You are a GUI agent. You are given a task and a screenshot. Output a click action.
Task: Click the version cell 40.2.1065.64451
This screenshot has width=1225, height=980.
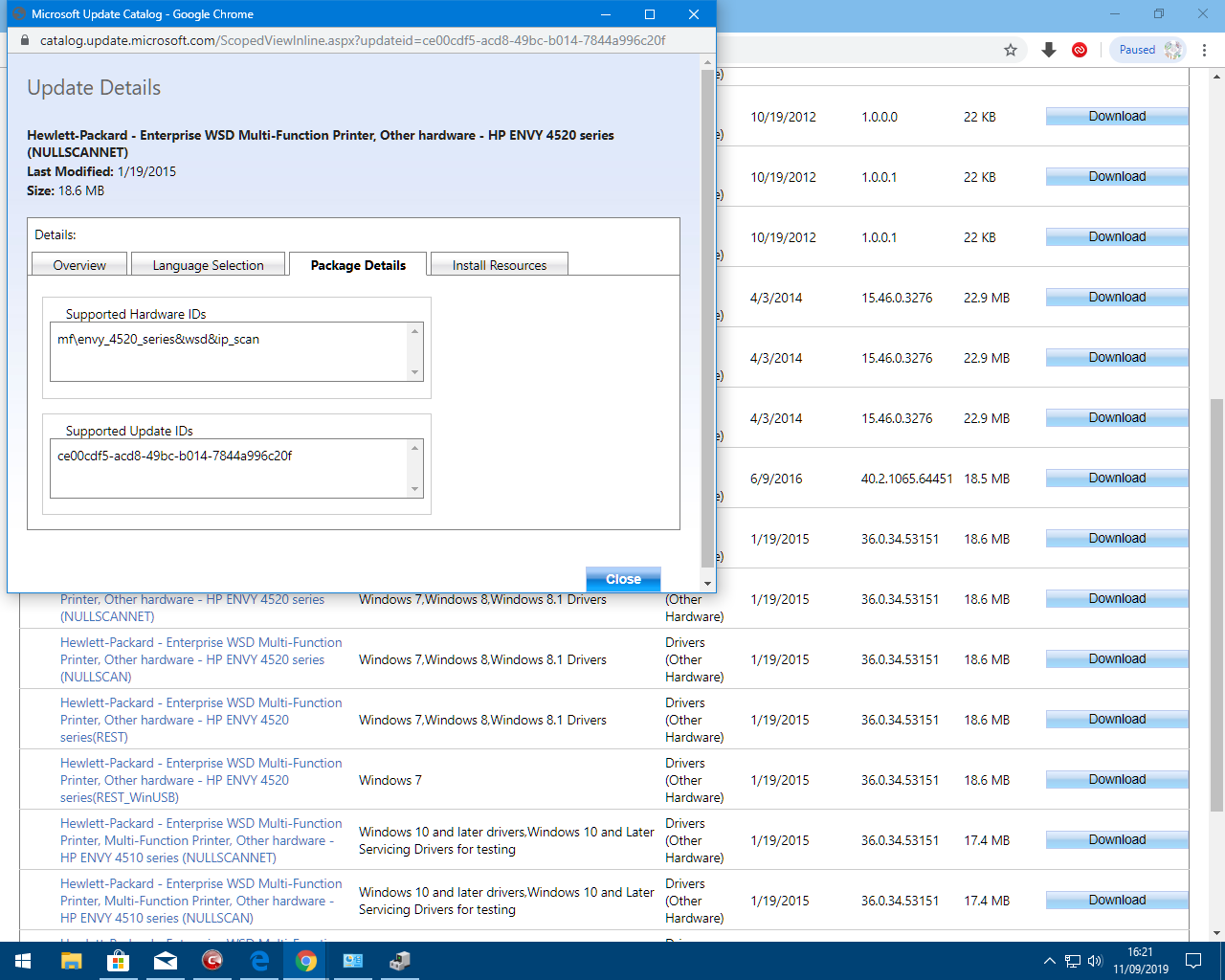pyautogui.click(x=906, y=479)
